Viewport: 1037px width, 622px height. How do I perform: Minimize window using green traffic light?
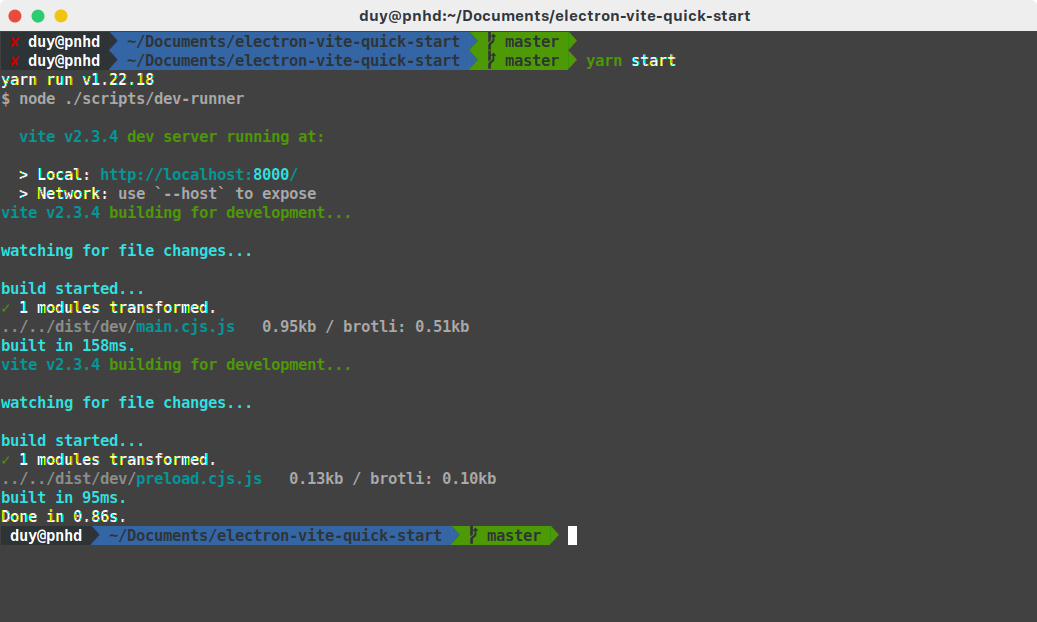[x=38, y=16]
